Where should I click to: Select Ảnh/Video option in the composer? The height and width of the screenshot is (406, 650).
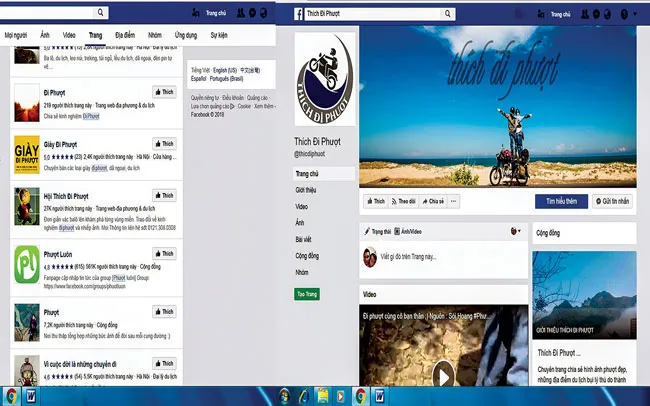pos(408,231)
